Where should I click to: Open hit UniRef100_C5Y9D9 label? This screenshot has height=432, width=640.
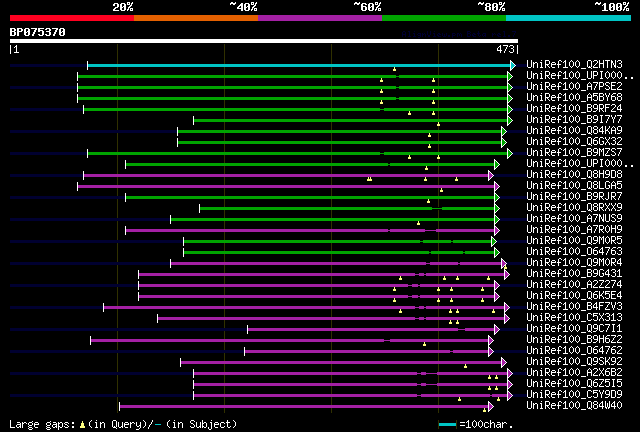point(574,395)
